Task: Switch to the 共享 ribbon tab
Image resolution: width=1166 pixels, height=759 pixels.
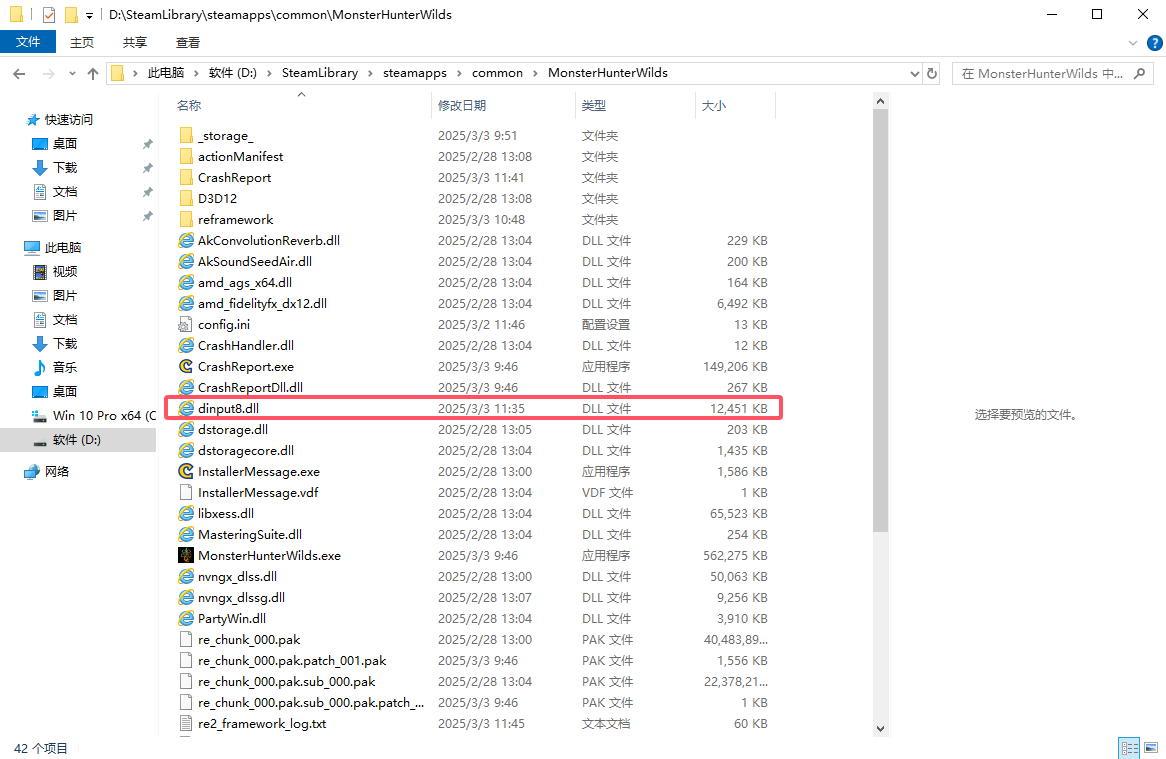Action: coord(135,42)
